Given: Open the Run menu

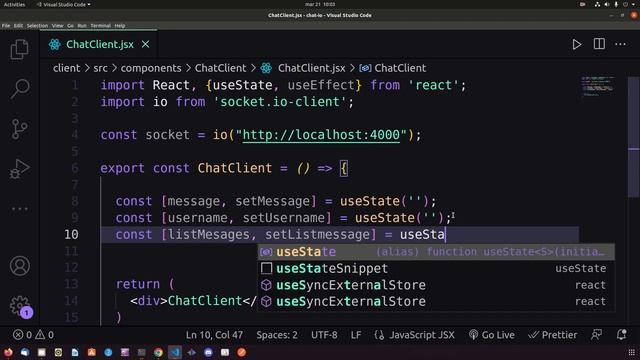Looking at the screenshot, I should [x=82, y=25].
